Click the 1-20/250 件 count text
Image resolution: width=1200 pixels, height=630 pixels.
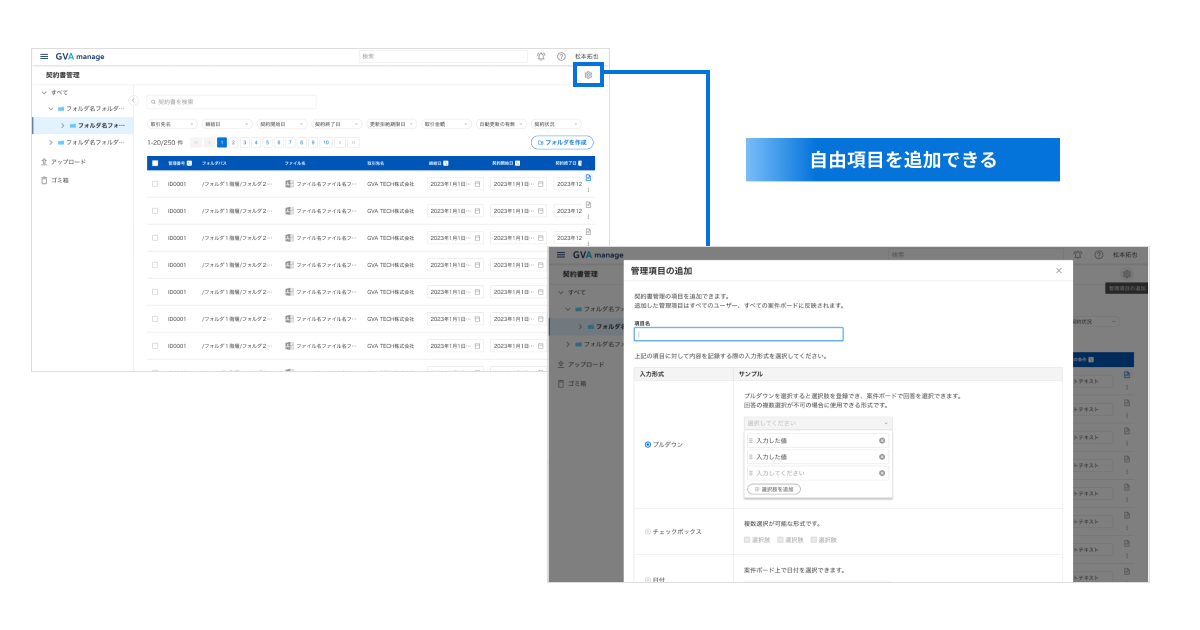click(165, 143)
